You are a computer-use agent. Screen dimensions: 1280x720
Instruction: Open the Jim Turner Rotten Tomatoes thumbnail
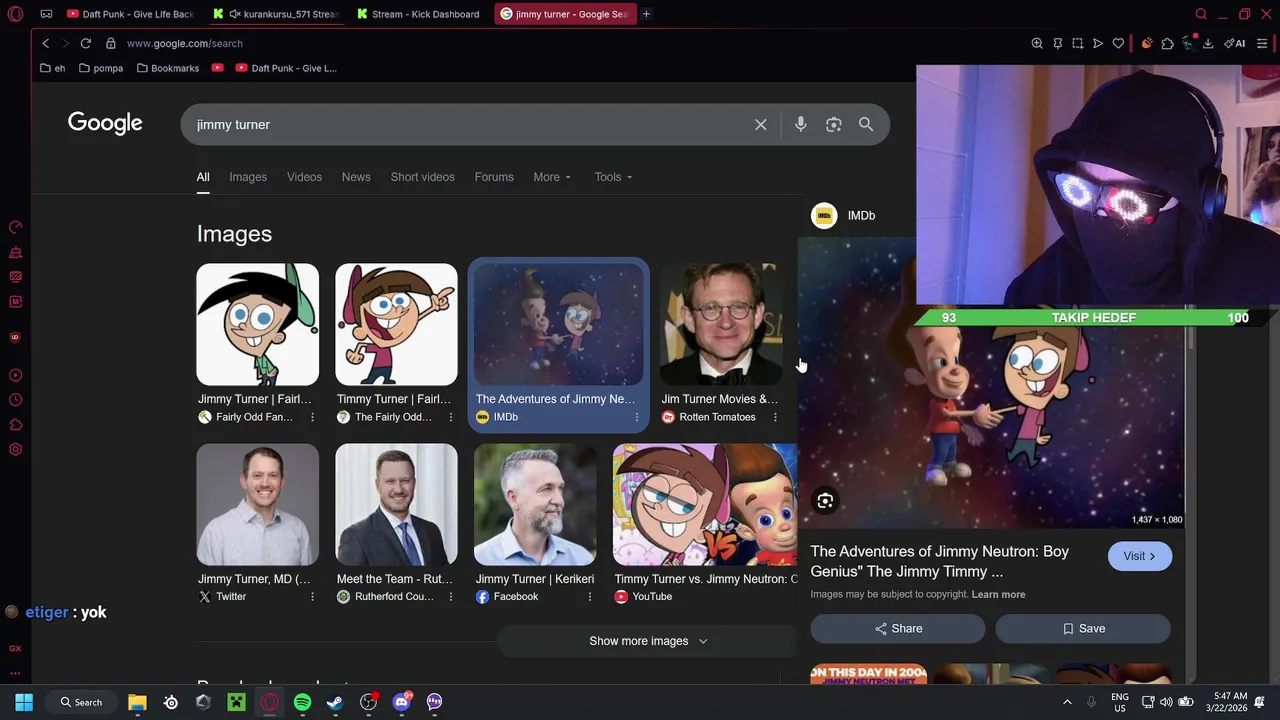coord(721,325)
